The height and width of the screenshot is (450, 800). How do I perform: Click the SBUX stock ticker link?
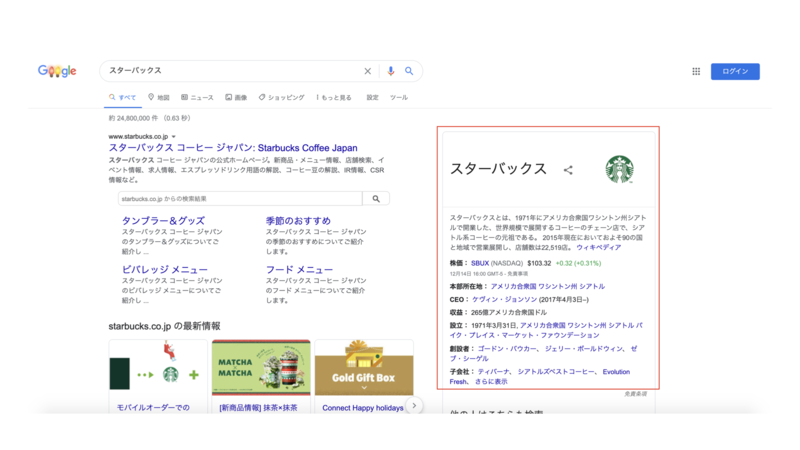480,263
